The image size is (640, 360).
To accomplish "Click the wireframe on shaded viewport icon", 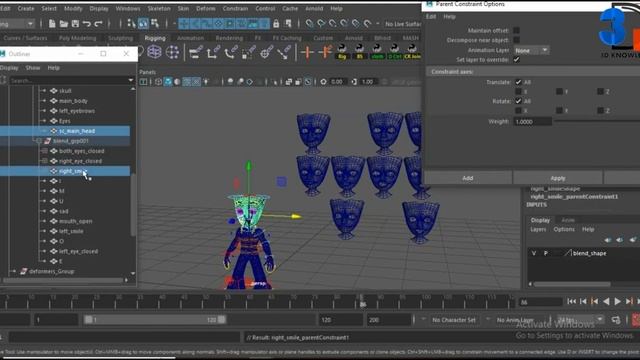I will [187, 82].
